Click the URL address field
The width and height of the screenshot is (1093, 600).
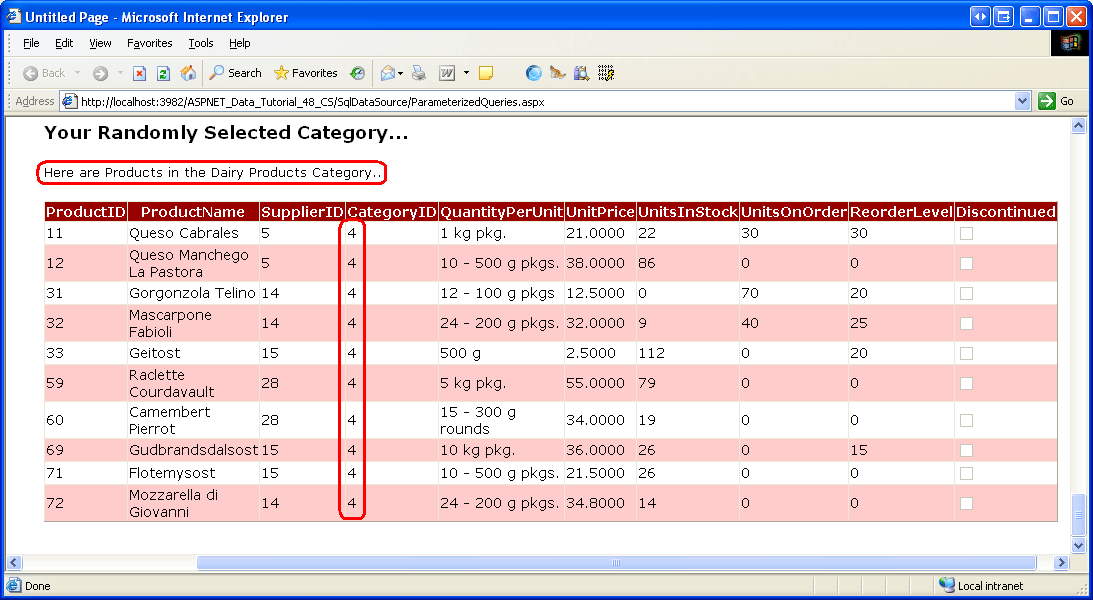point(540,101)
